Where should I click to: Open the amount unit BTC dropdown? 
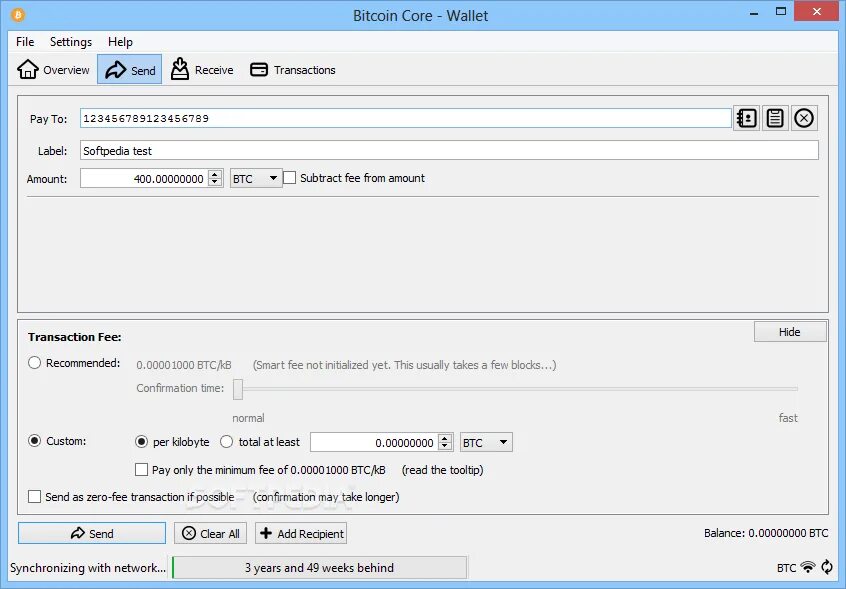pos(256,179)
